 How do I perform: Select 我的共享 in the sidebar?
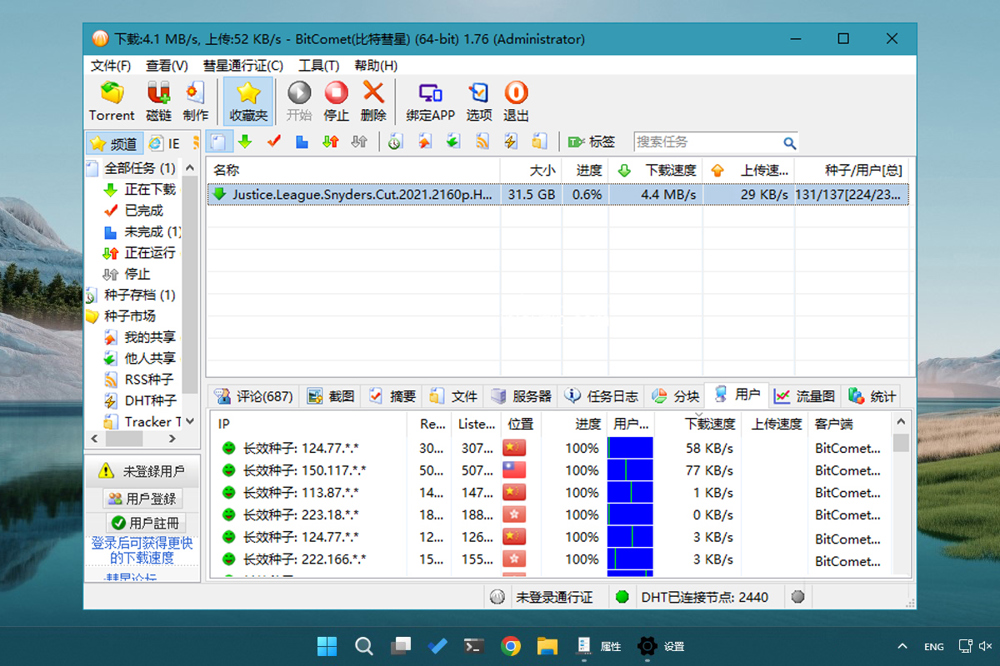click(149, 337)
